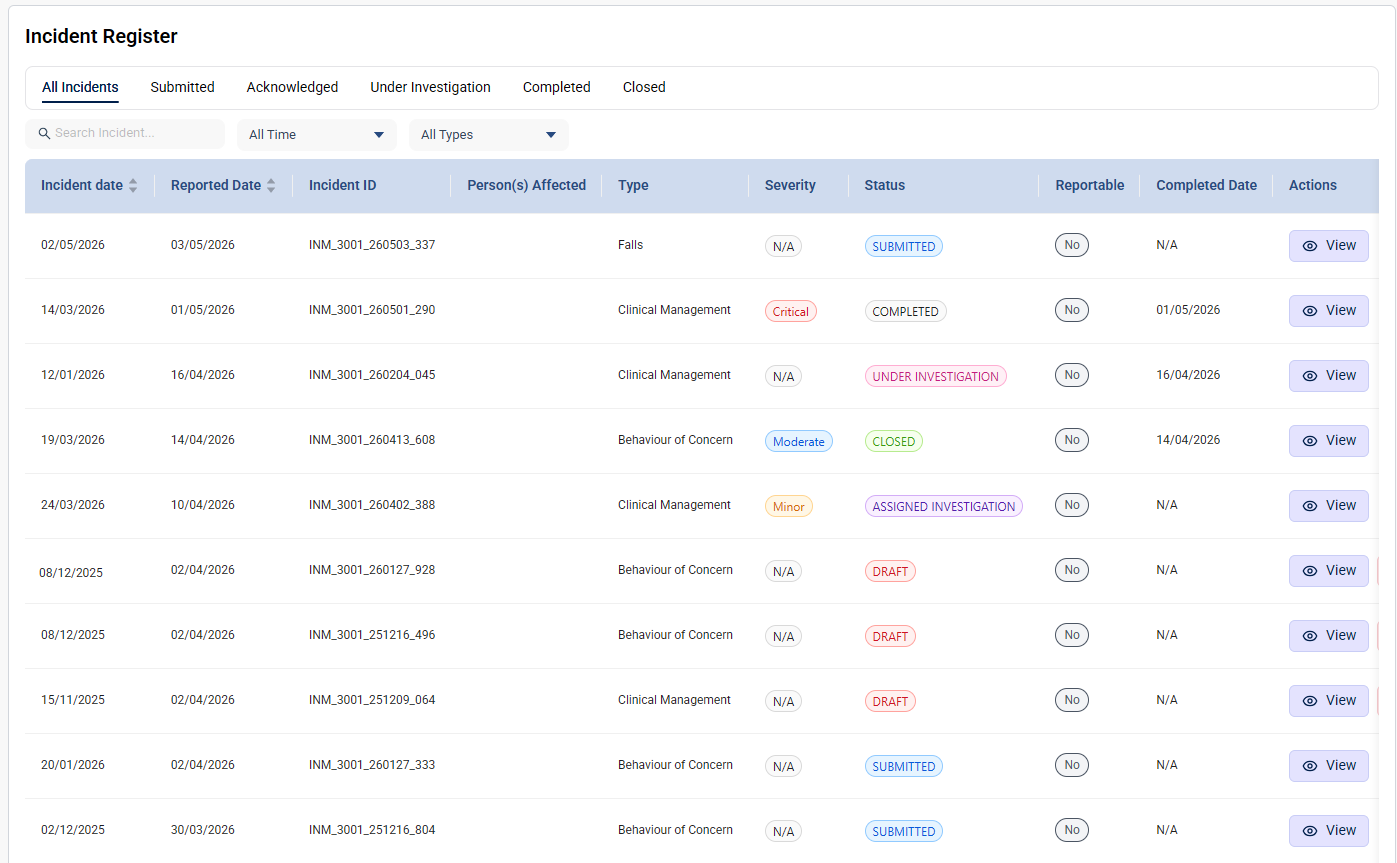Click reported date 30/03/2026
Viewport: 1397px width, 863px height.
(203, 830)
